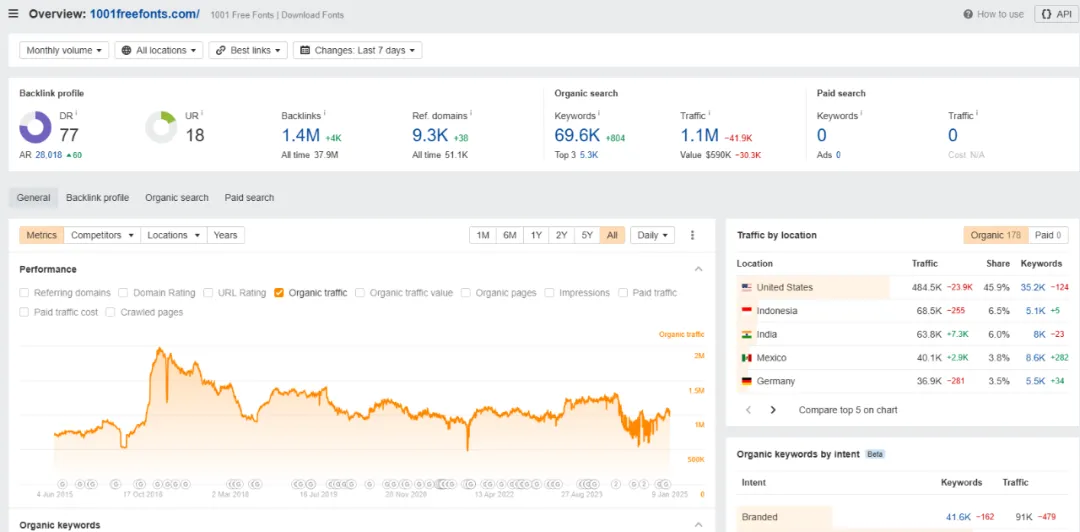Click the Indonesia flag icon
The image size is (1080, 532).
point(746,311)
